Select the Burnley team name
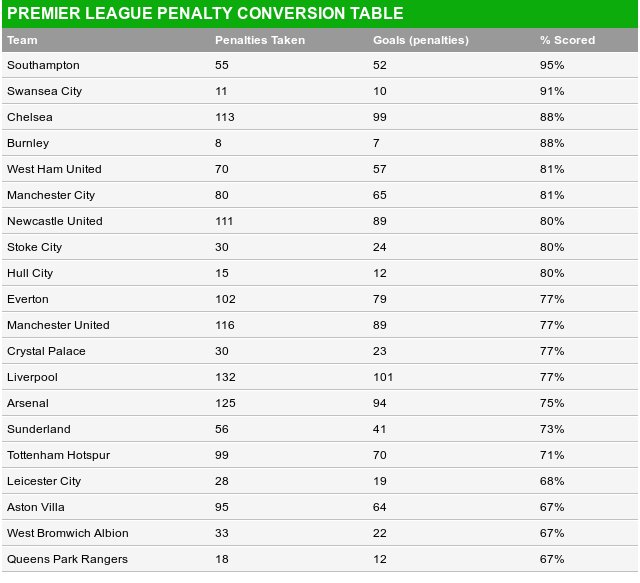 coord(28,143)
